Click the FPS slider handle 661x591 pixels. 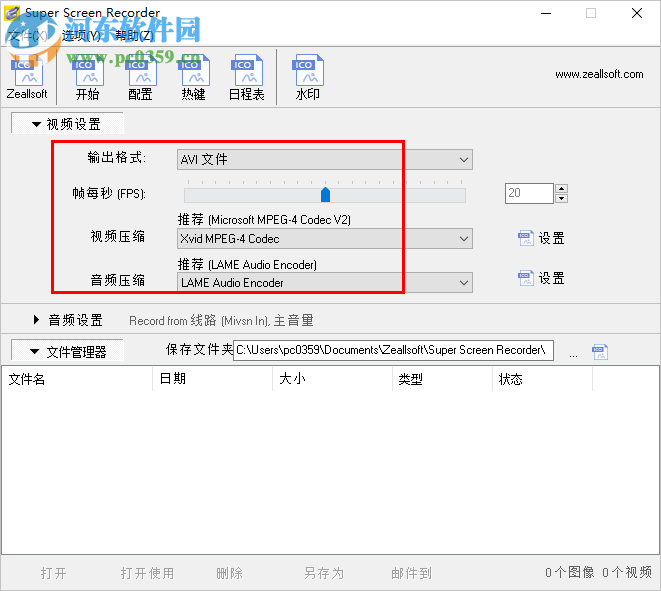click(325, 195)
